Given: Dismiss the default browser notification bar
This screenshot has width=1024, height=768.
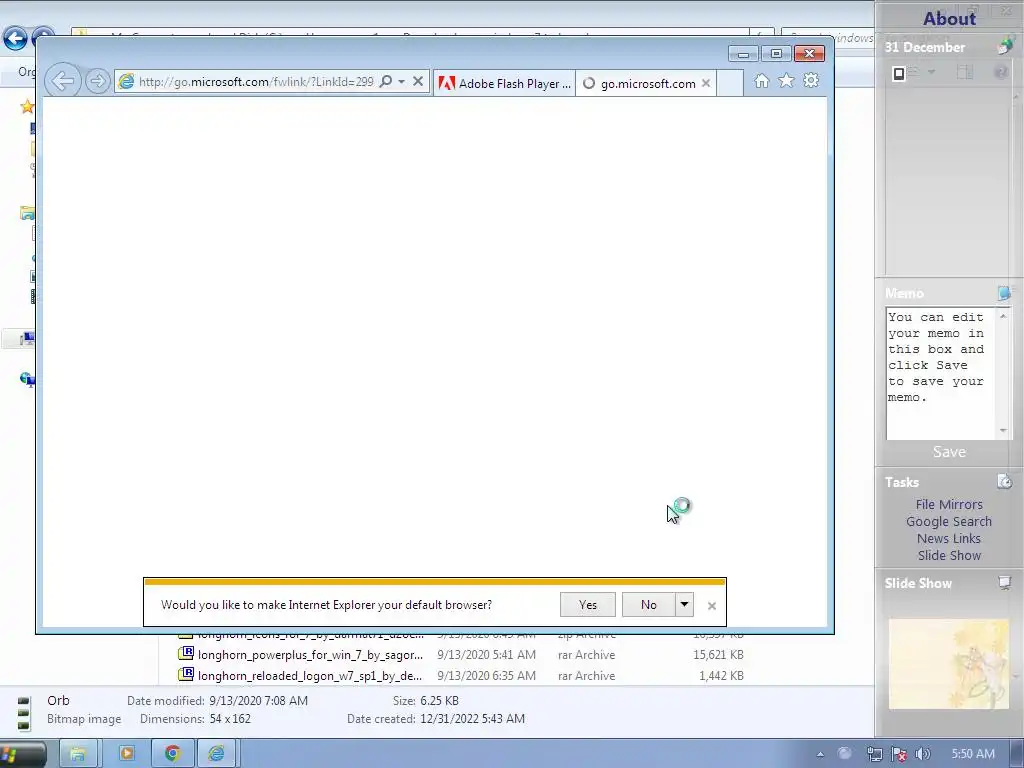Looking at the screenshot, I should [712, 606].
